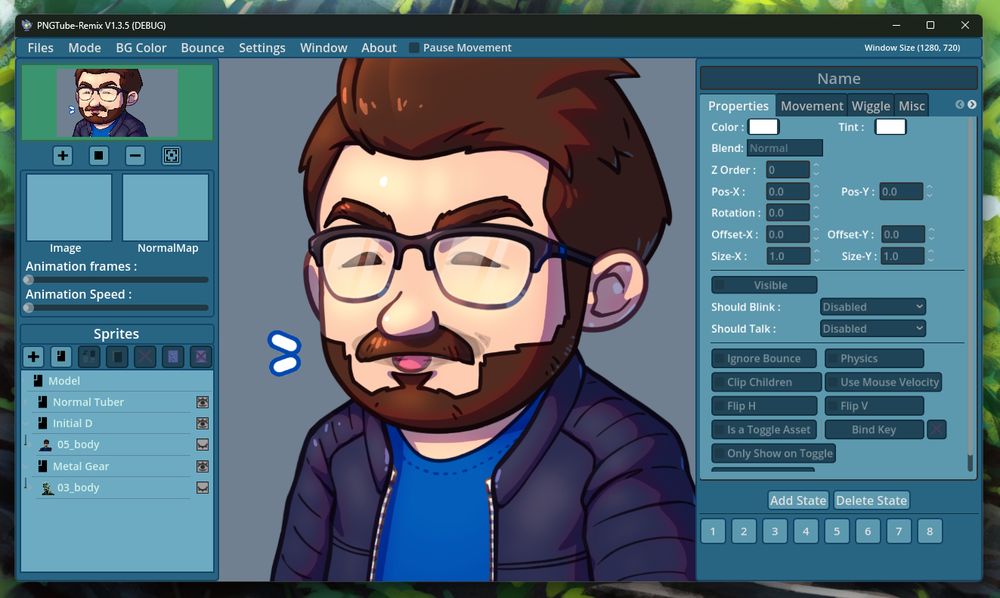Open the BG Color menu

pyautogui.click(x=141, y=48)
